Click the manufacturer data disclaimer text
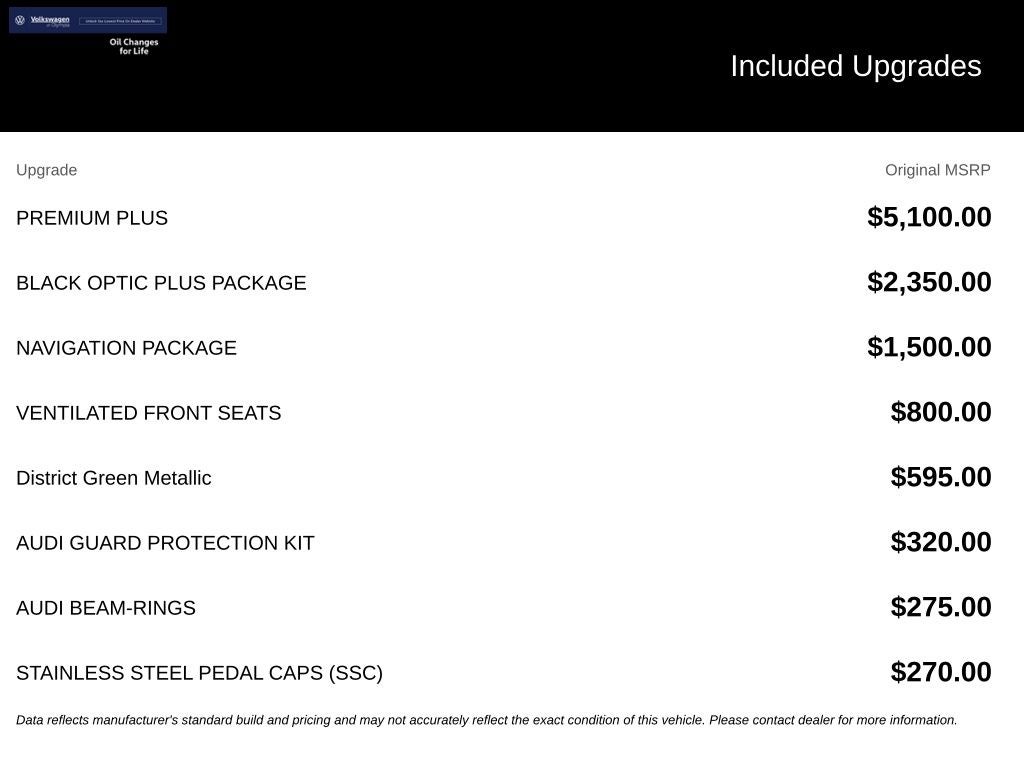 [487, 720]
